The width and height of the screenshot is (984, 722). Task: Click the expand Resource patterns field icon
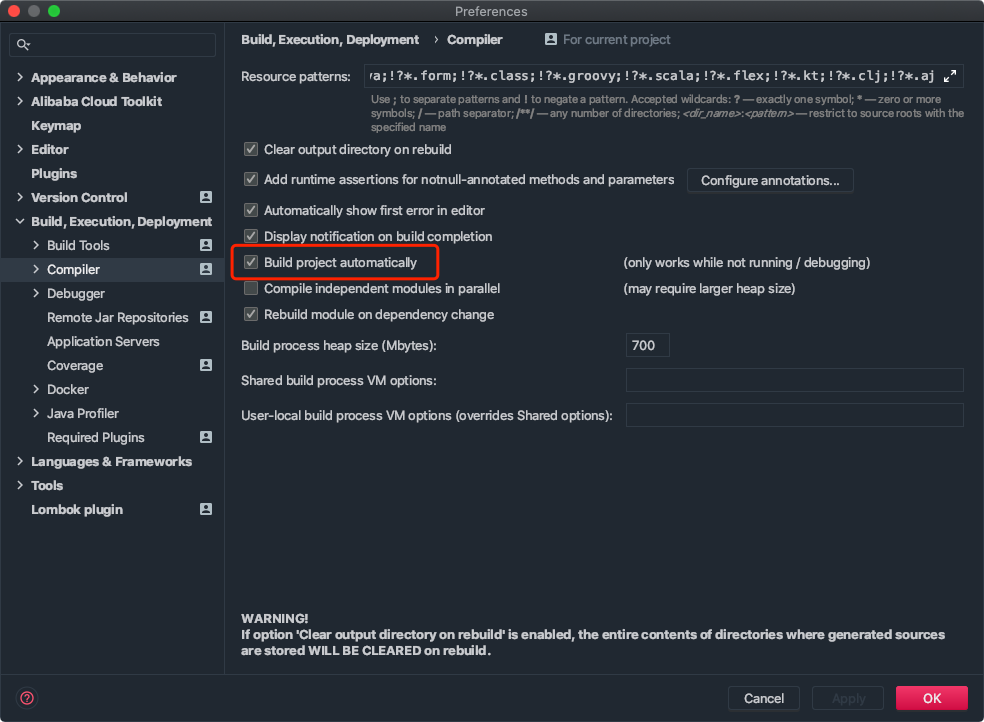[951, 76]
